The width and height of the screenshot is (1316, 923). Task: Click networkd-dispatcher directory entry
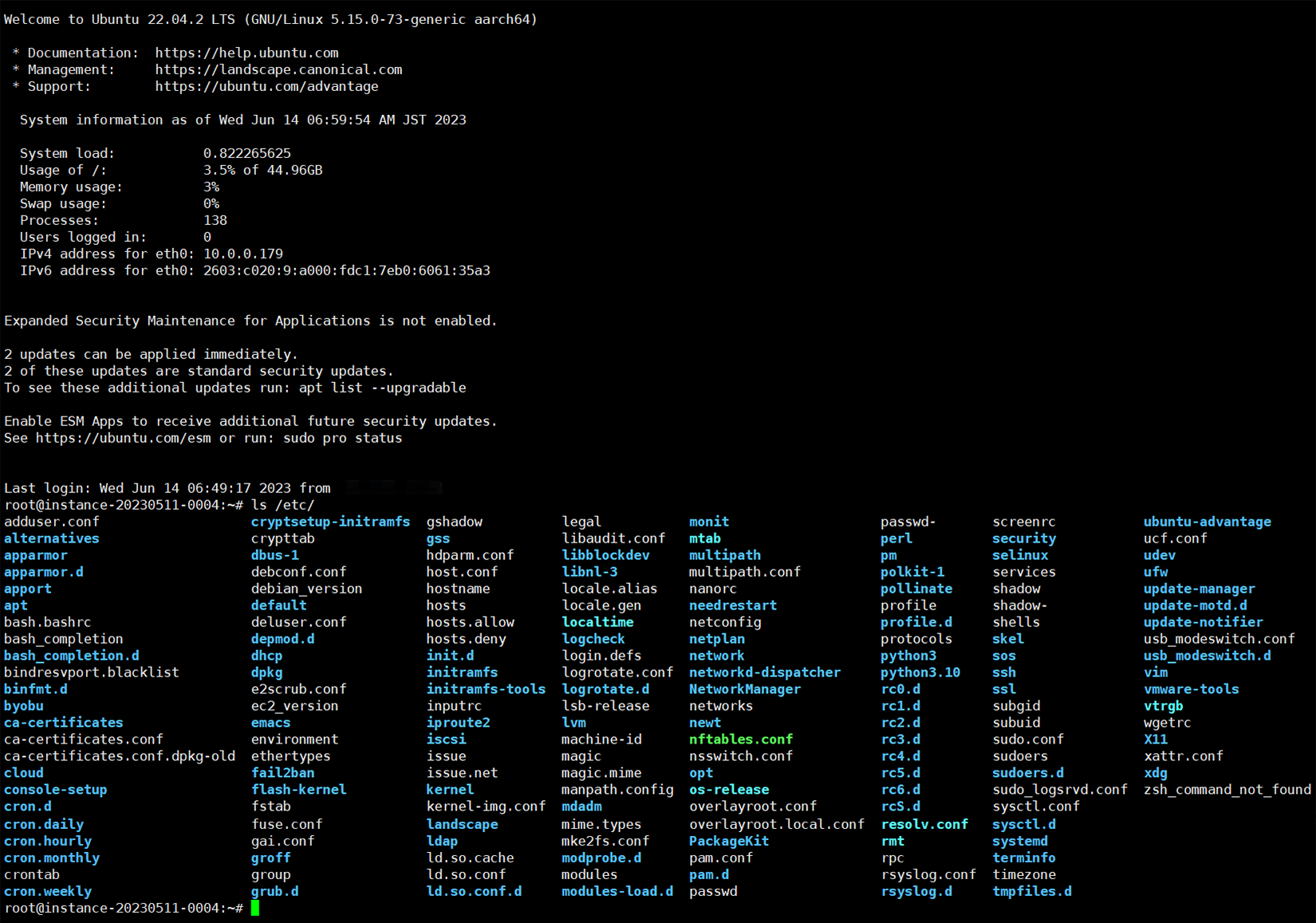[x=765, y=673]
